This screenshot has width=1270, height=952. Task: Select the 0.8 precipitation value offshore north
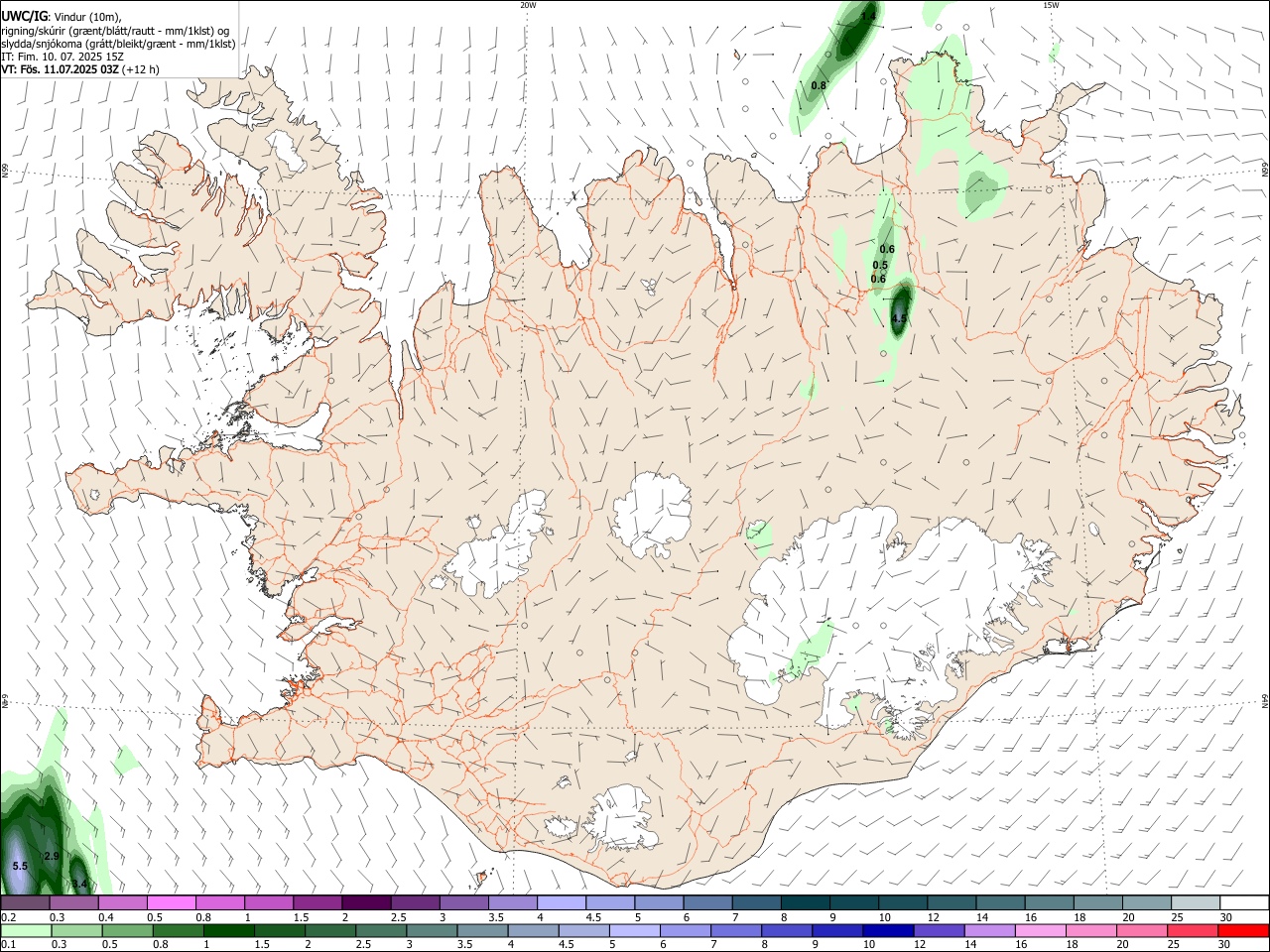819,85
